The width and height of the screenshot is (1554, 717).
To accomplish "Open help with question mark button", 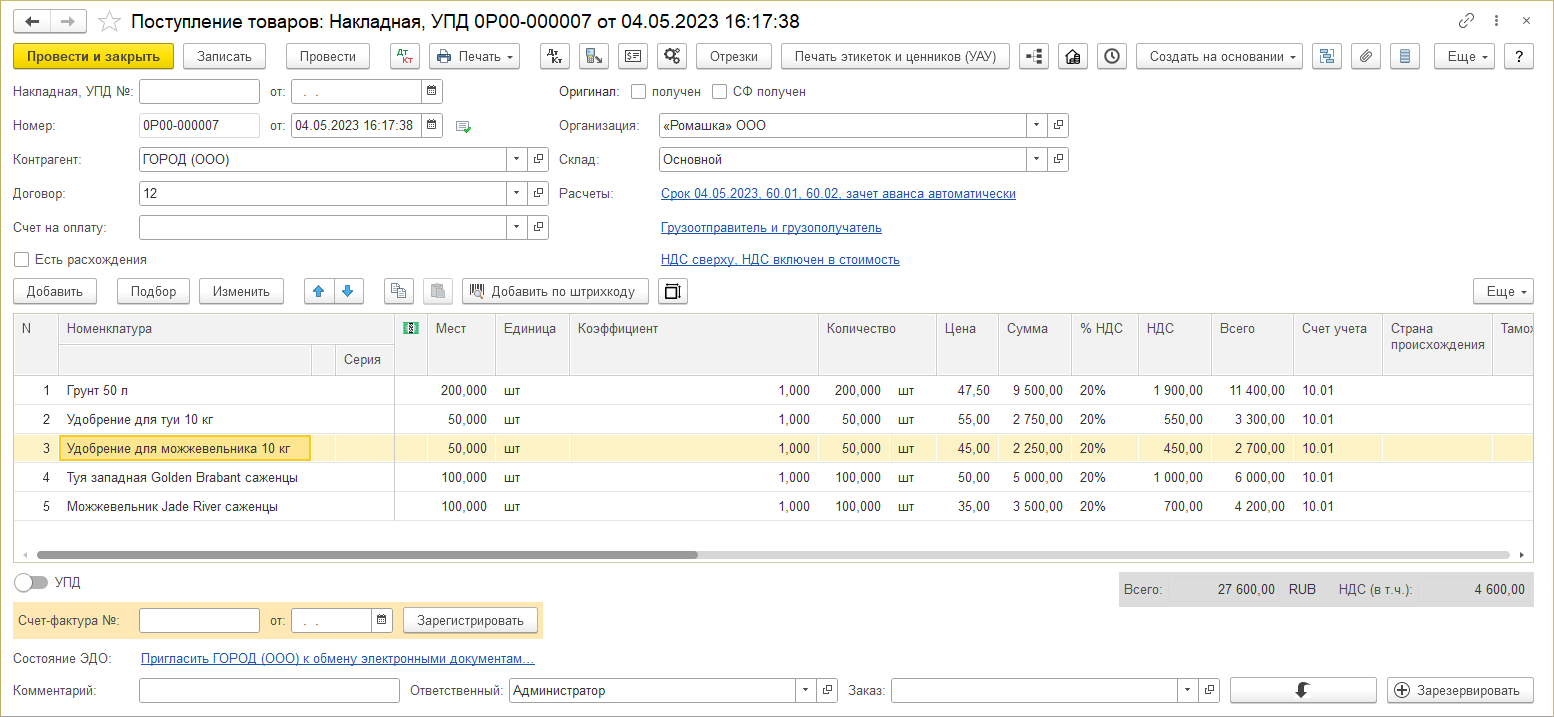I will click(x=1519, y=57).
